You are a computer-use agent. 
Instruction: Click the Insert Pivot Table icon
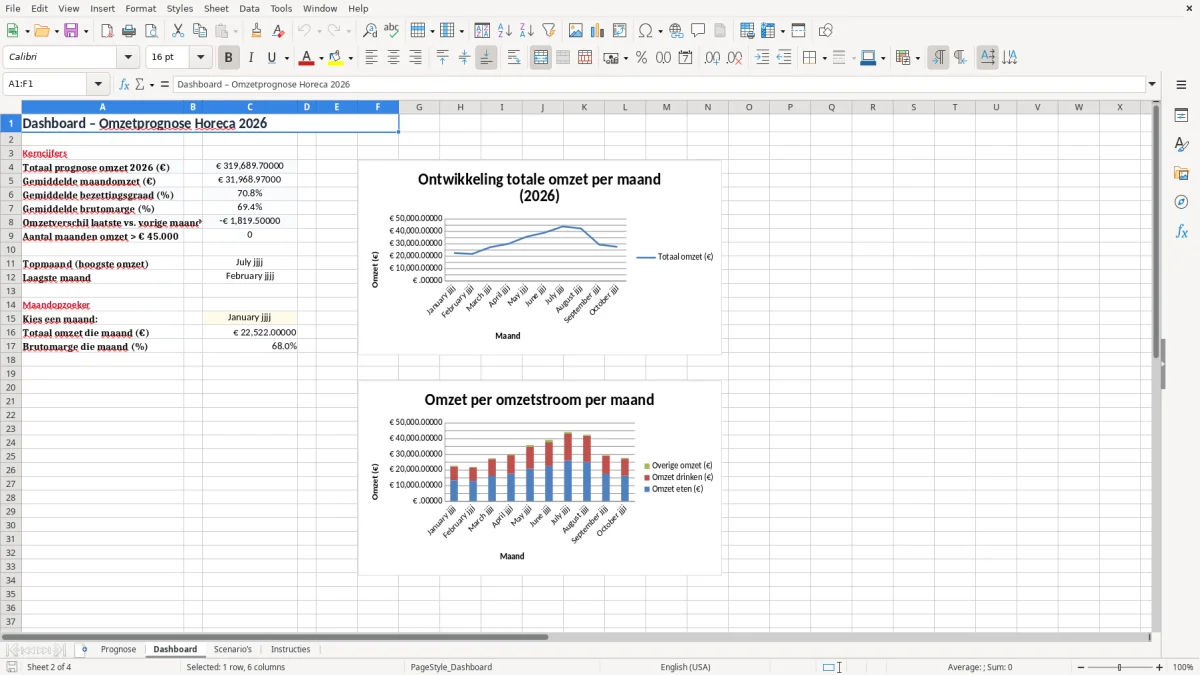click(620, 31)
